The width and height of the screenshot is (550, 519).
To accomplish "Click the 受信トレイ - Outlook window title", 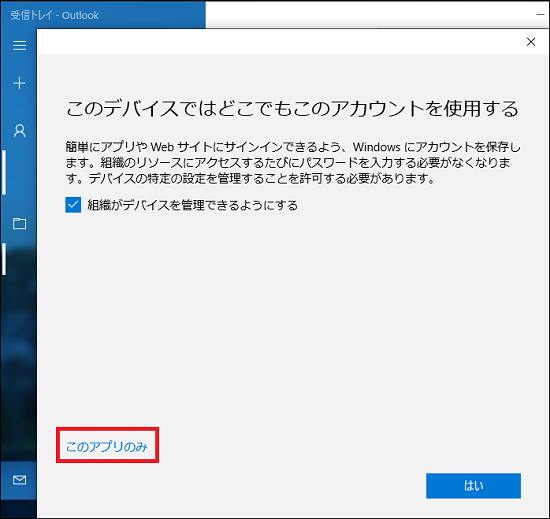I will coord(54,15).
